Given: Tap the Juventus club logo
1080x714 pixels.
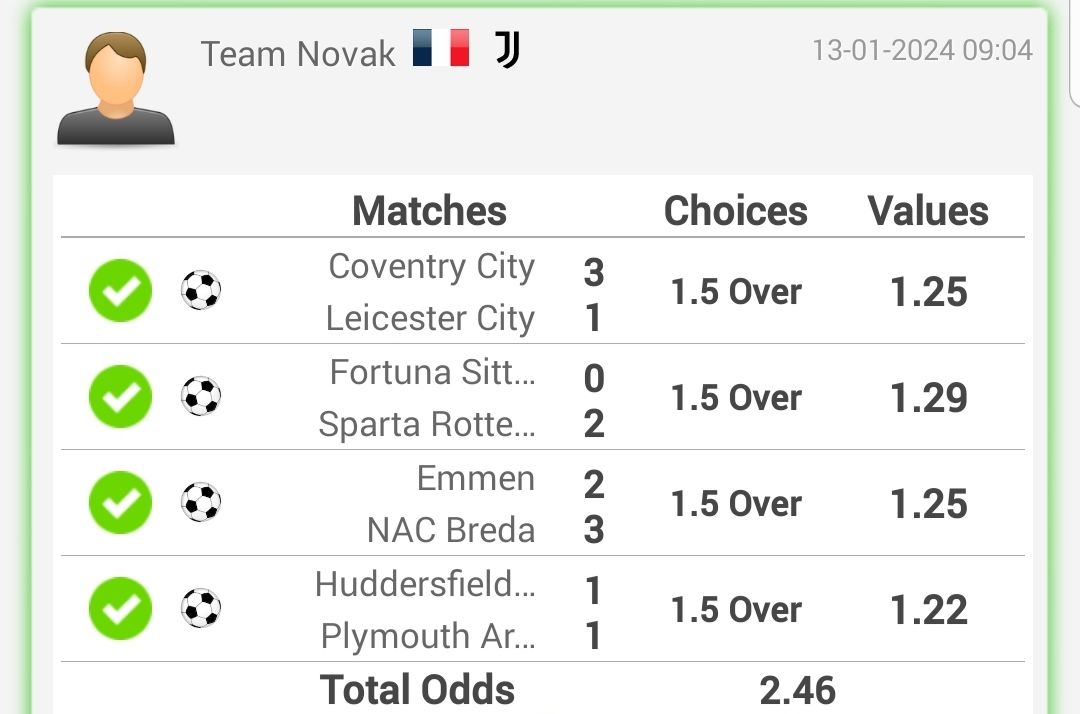Looking at the screenshot, I should click(x=508, y=50).
